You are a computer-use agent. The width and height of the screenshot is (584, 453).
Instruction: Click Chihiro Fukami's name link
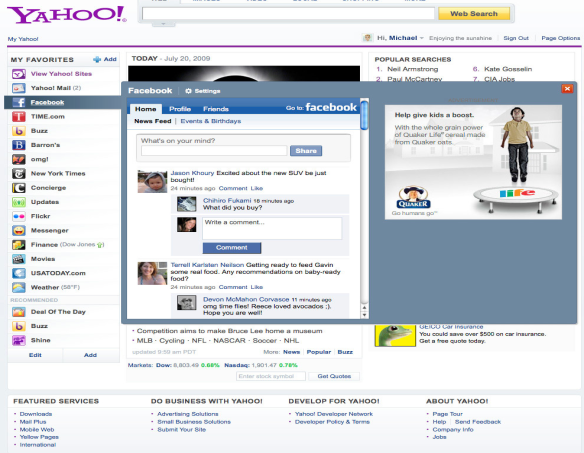pos(227,200)
